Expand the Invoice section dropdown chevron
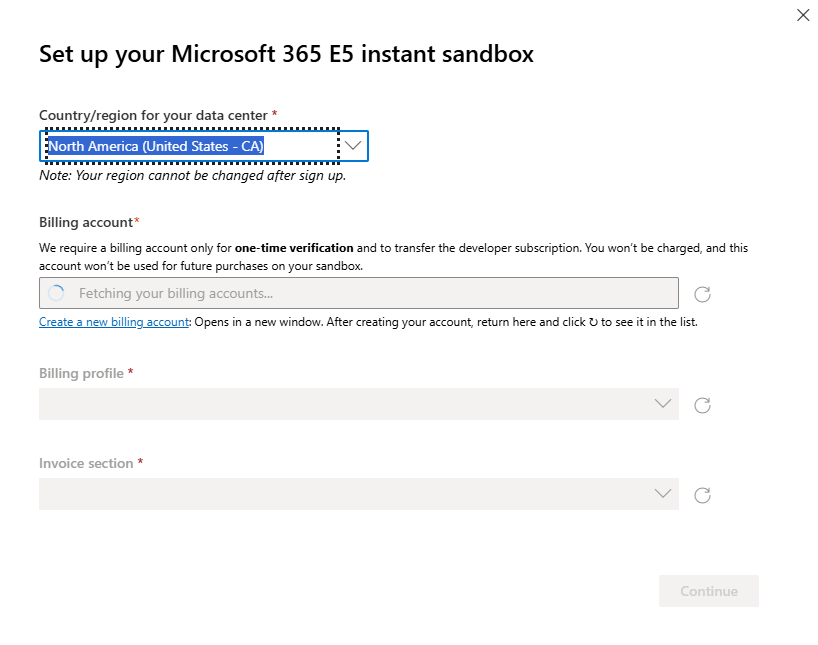 click(663, 493)
